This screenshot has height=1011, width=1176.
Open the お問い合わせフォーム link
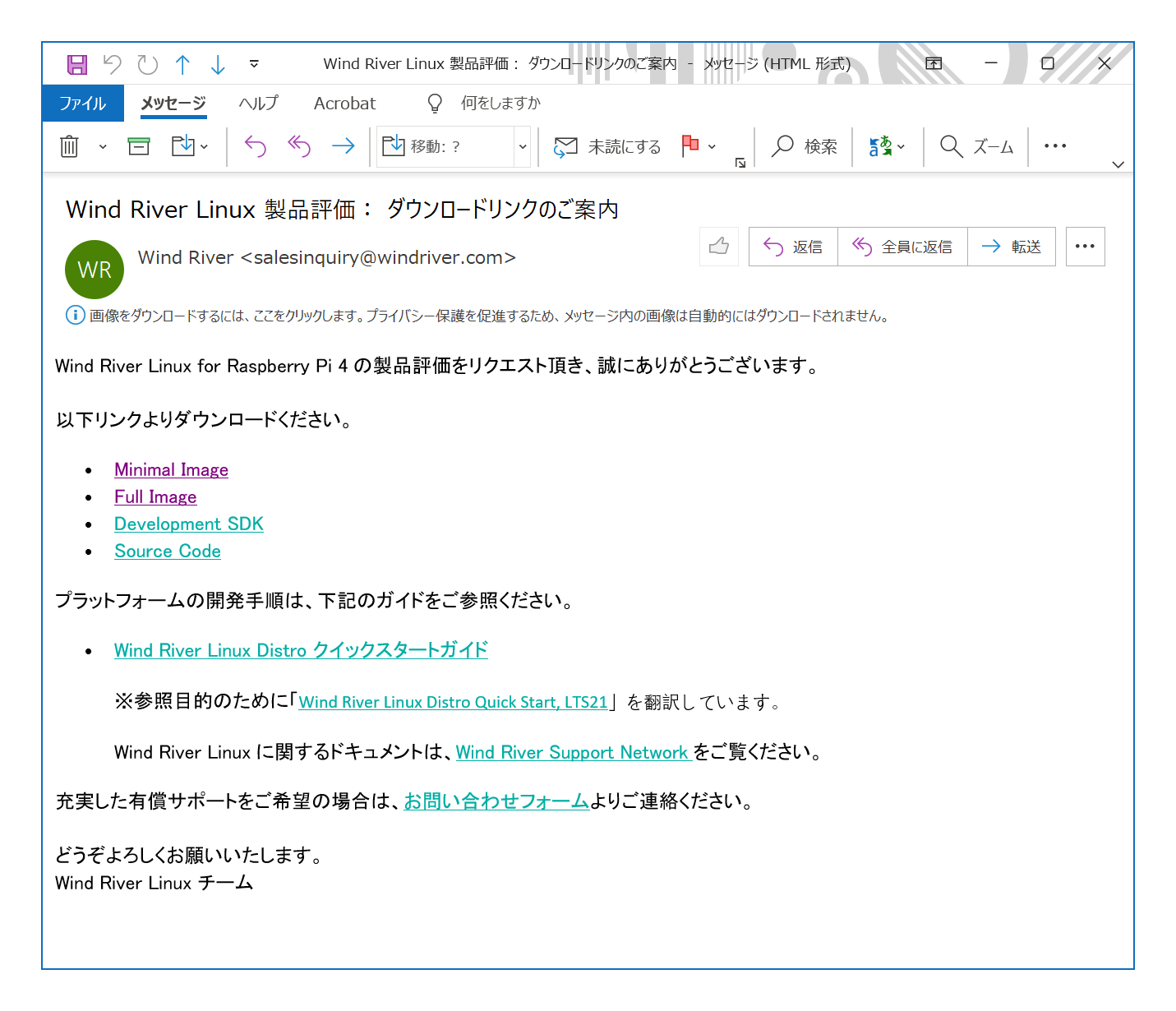tap(496, 801)
